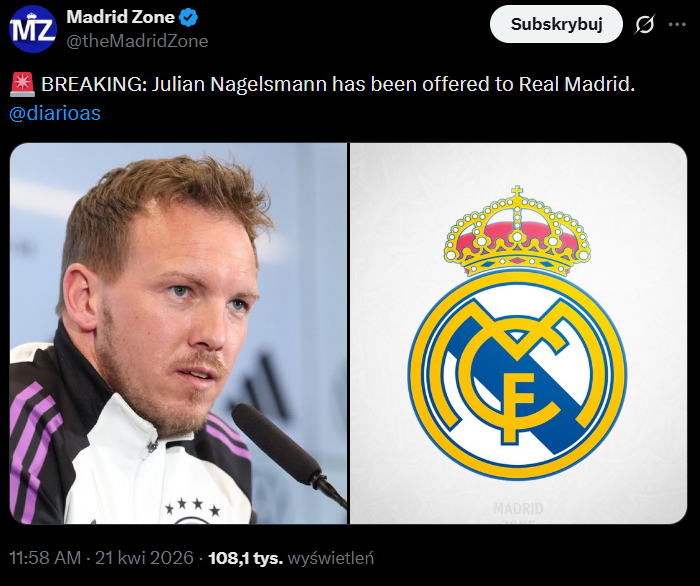Click the 11:58 AM timestamp

45,558
